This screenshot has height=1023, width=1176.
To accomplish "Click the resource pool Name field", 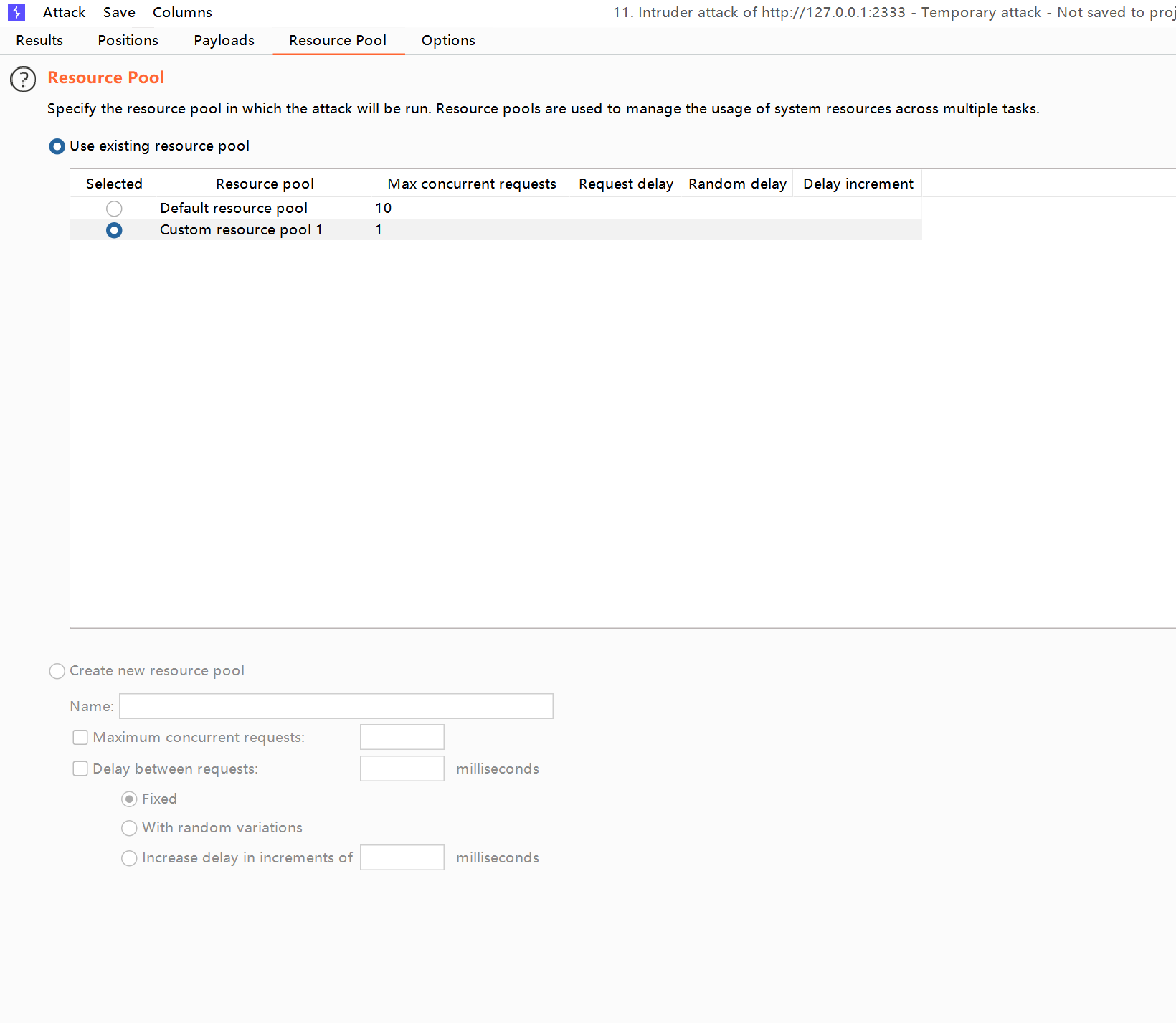I will pos(336,706).
